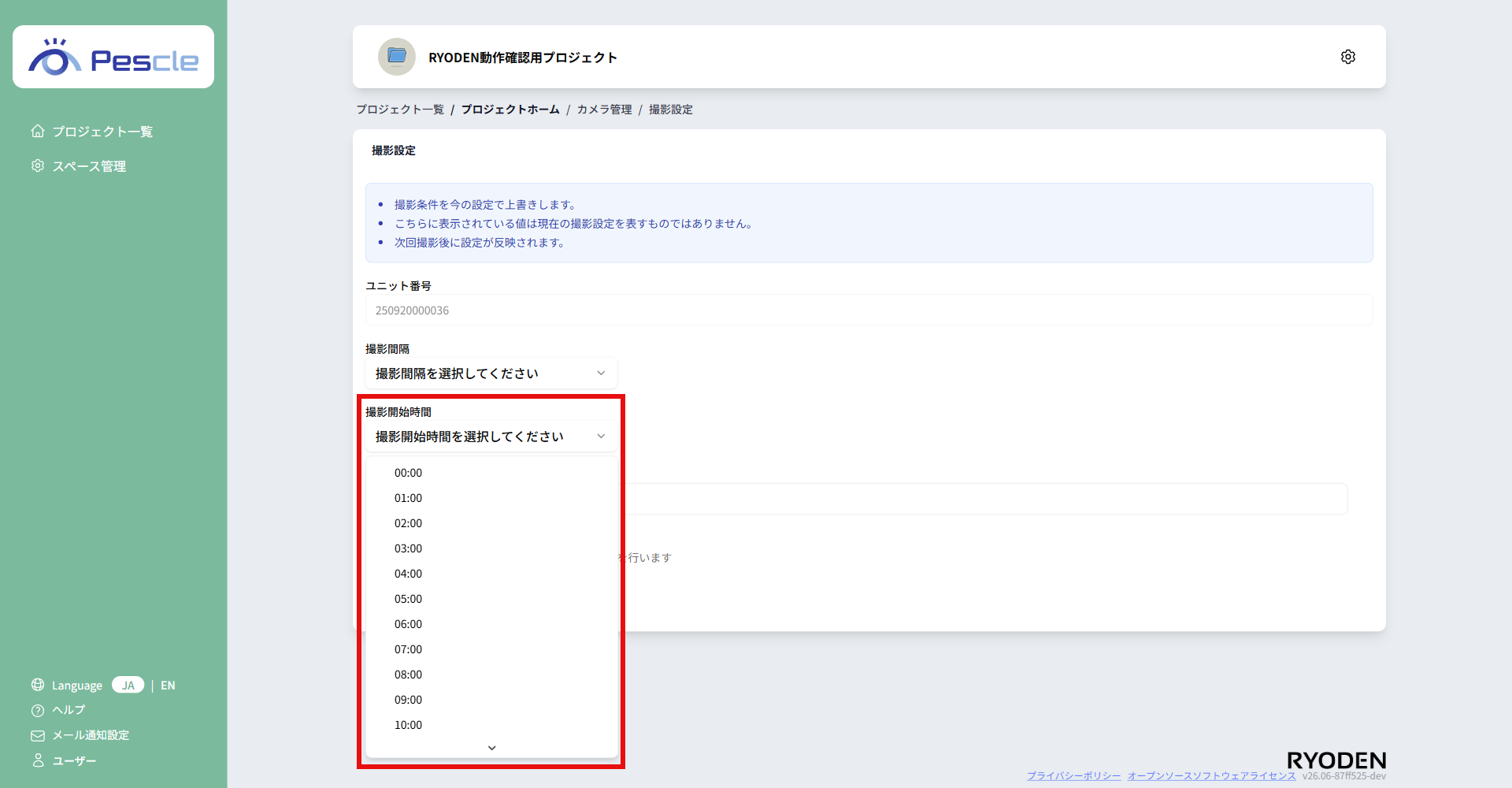Select 01:00 start time

click(x=491, y=498)
